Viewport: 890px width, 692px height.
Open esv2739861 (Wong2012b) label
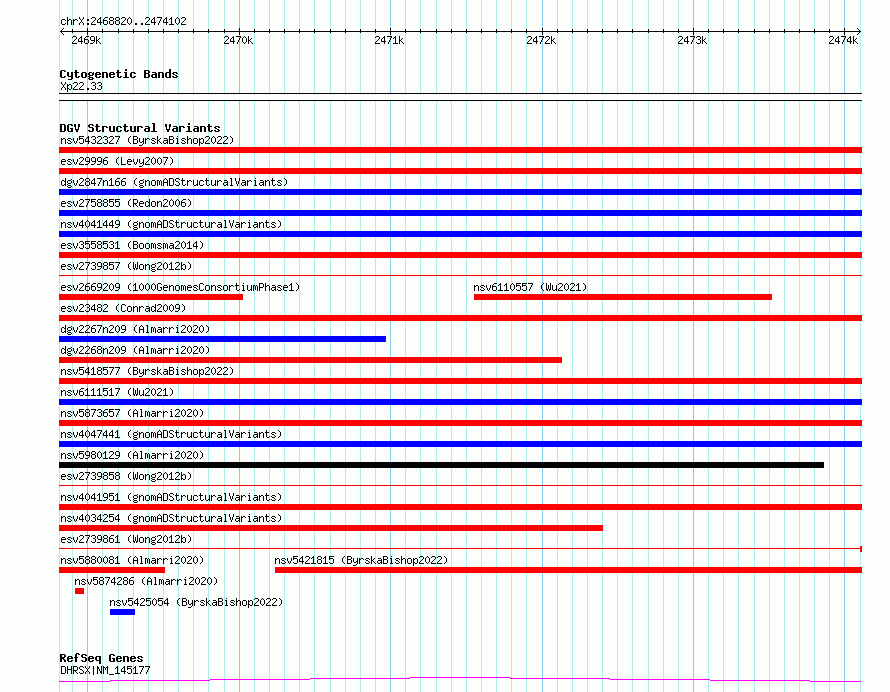pos(126,539)
